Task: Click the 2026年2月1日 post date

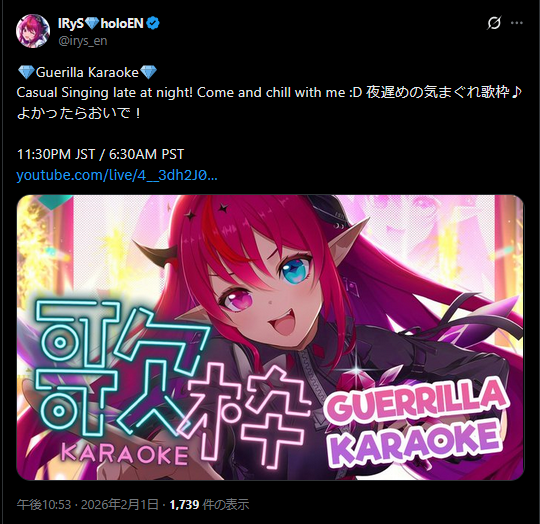Action: coord(120,505)
